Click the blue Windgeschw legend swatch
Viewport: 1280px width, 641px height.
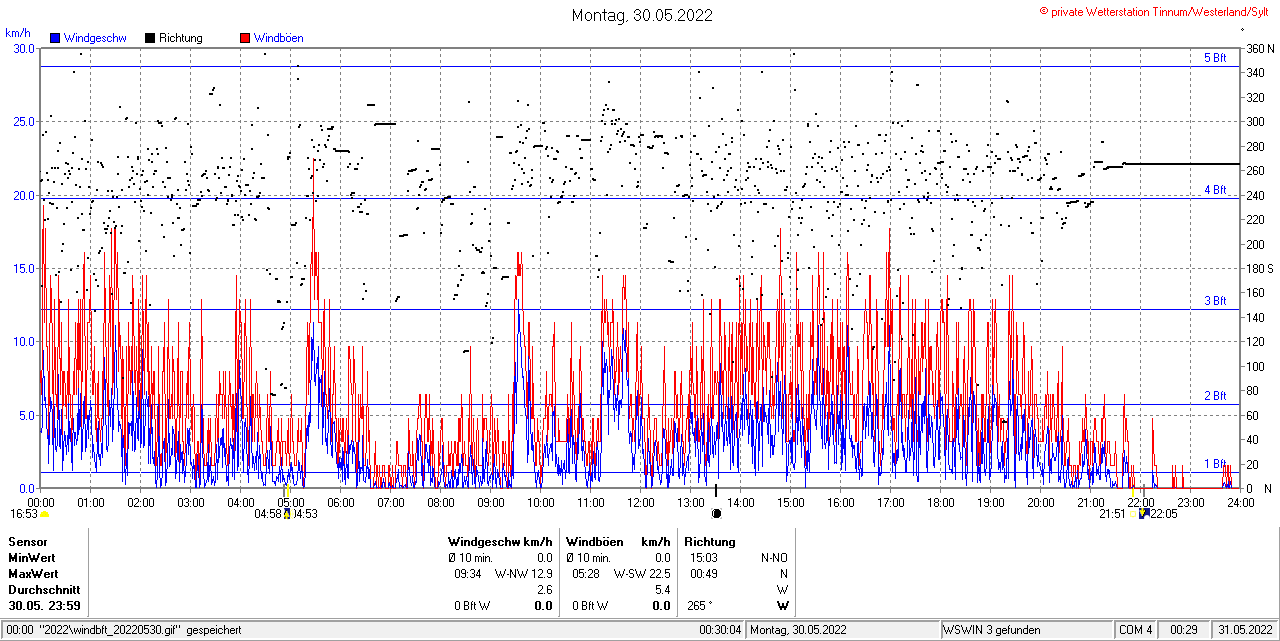pyautogui.click(x=54, y=38)
